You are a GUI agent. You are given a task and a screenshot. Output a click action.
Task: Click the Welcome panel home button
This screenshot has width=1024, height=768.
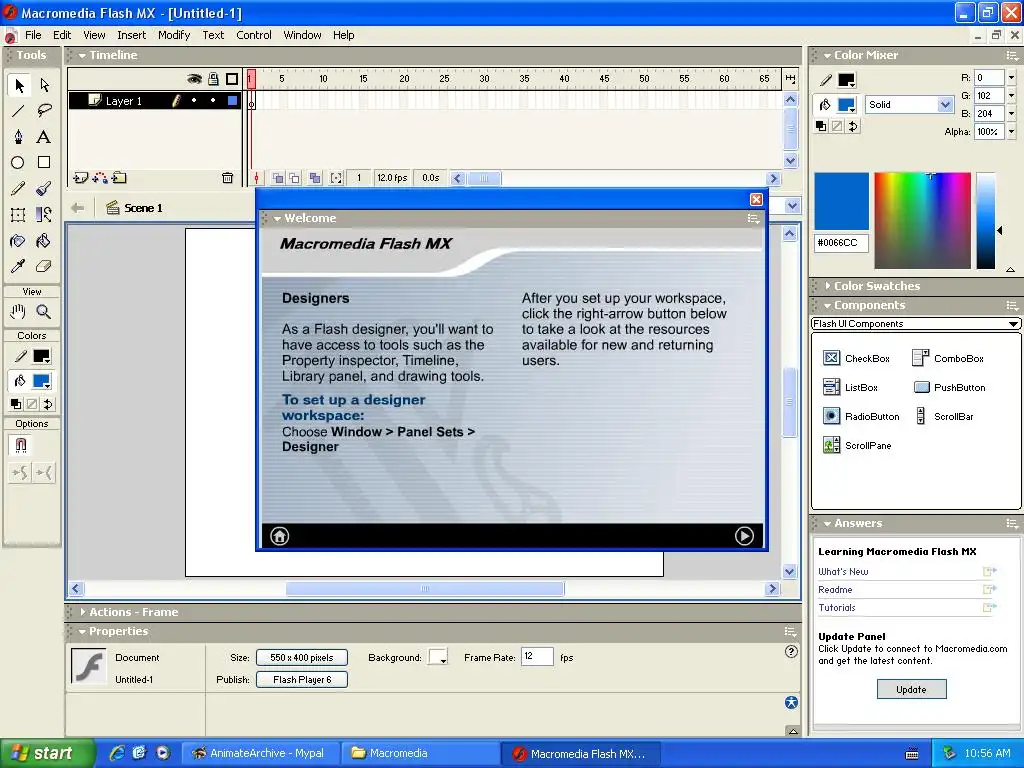[280, 536]
